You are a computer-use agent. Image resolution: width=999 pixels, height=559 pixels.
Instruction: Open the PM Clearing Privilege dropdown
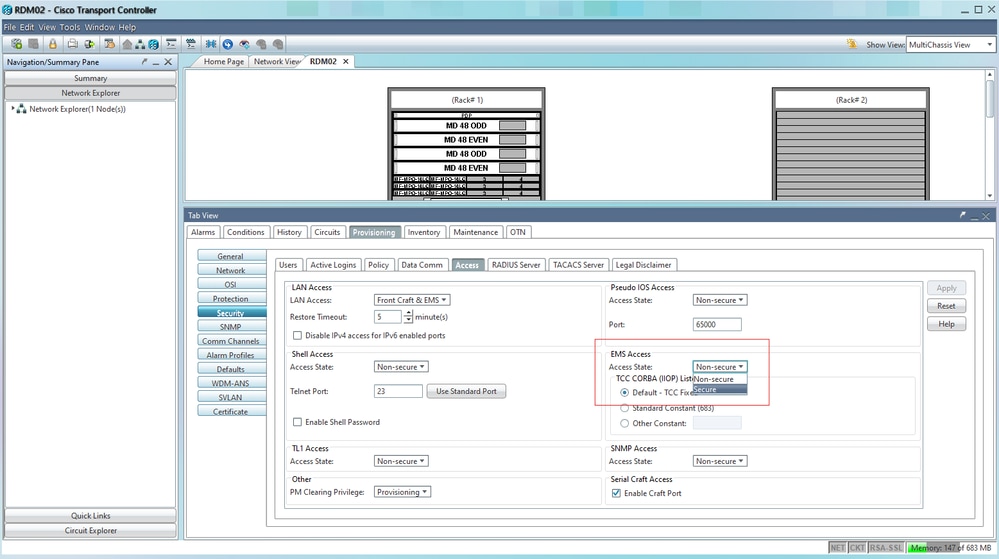click(402, 492)
